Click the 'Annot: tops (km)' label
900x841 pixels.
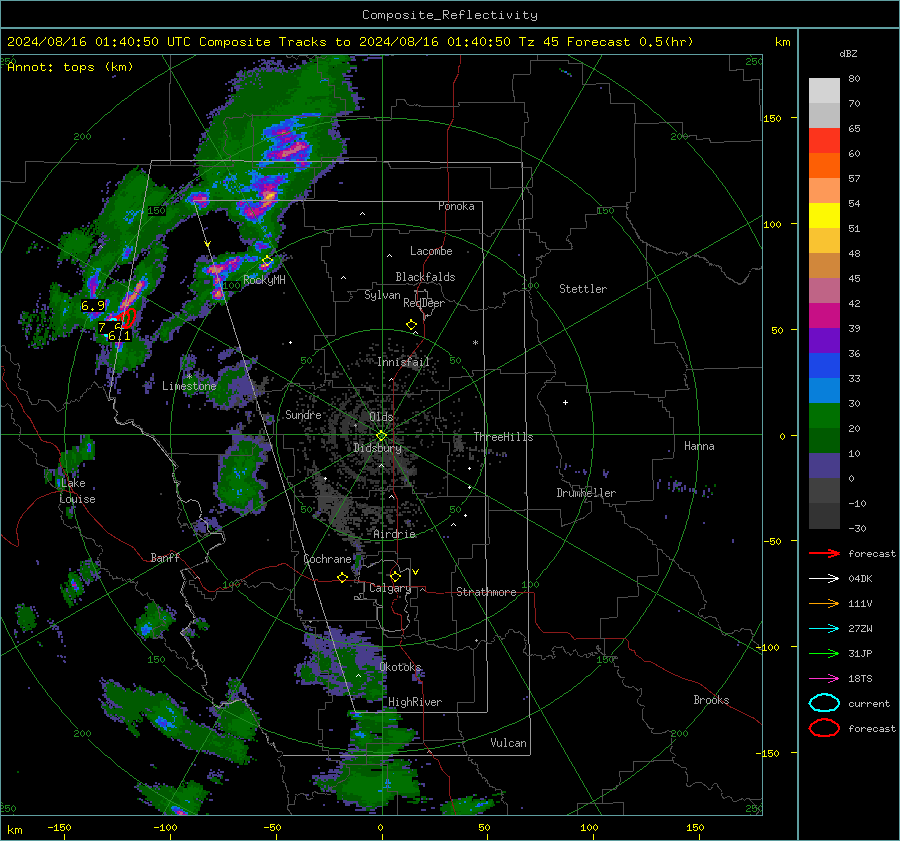pos(70,67)
